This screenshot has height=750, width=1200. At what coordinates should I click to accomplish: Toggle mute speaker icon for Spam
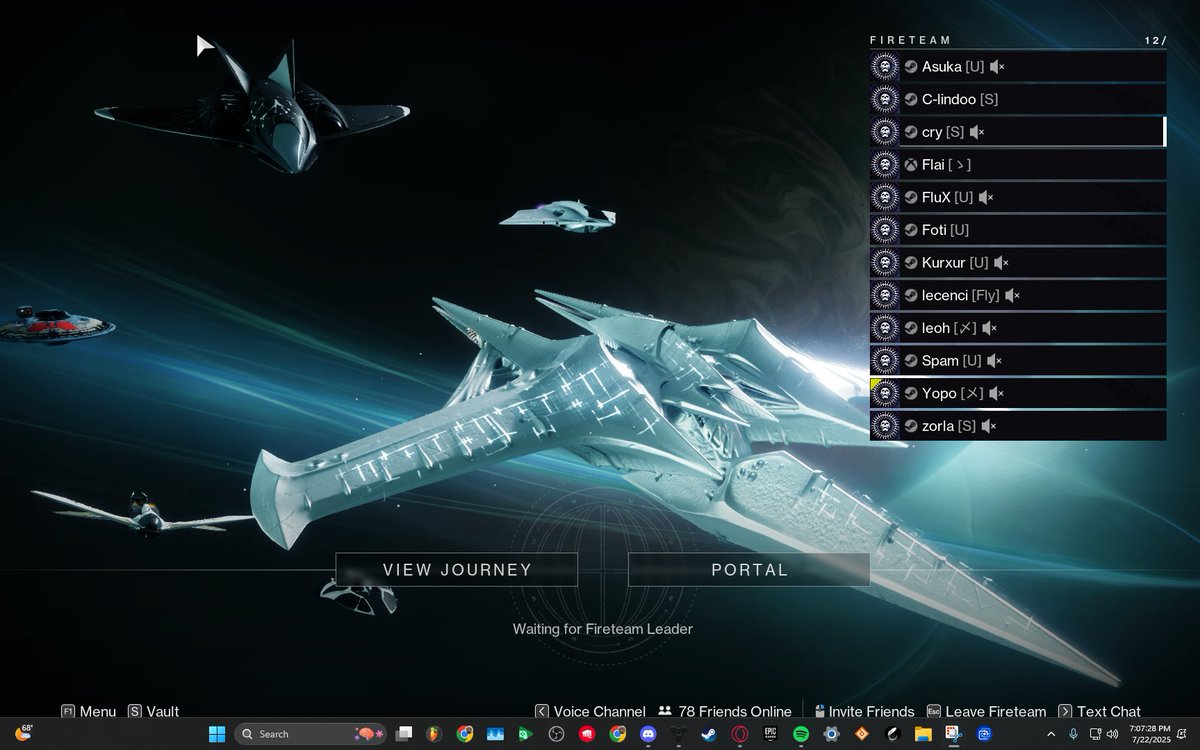click(x=994, y=360)
